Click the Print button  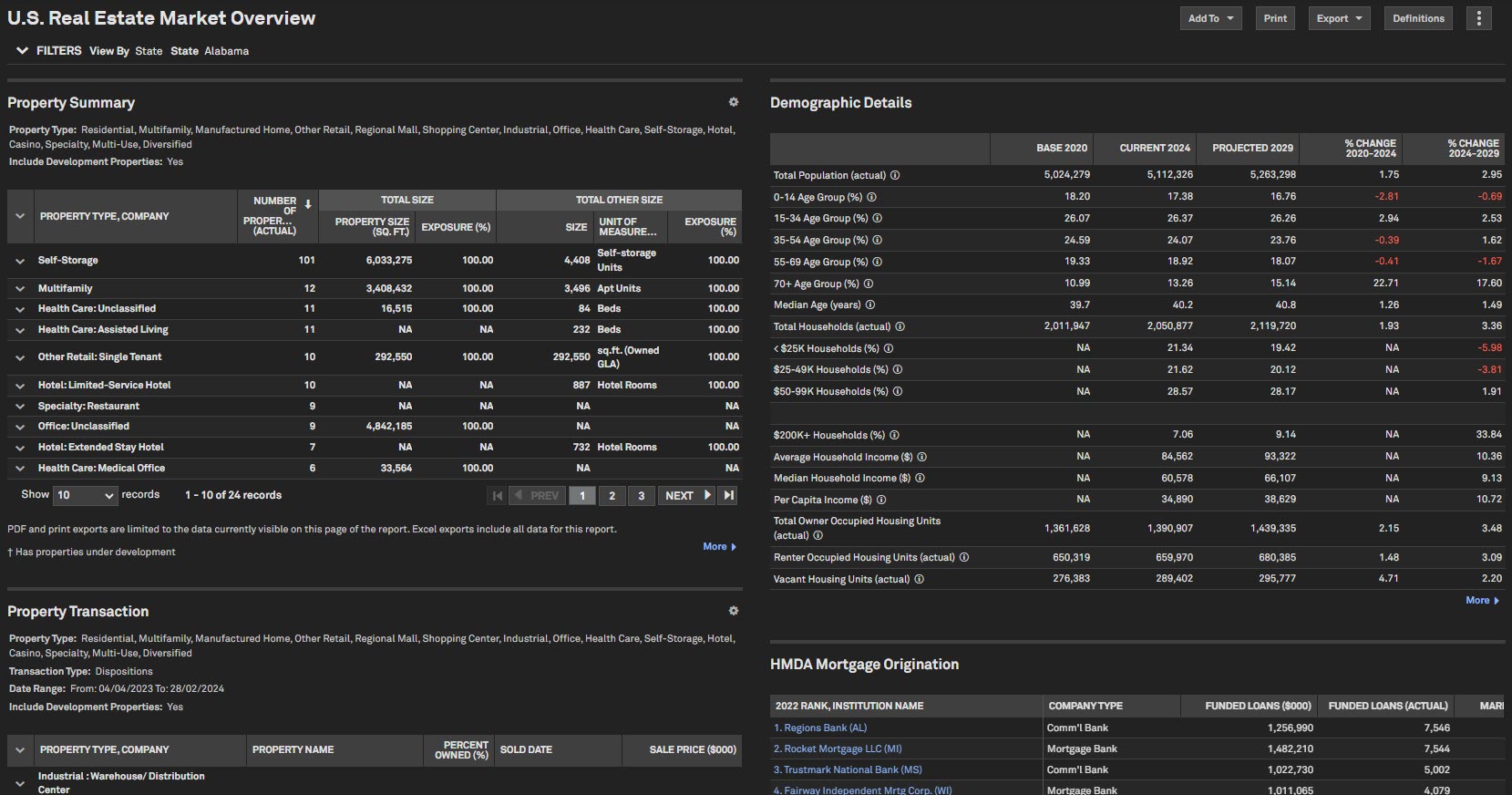click(1275, 18)
